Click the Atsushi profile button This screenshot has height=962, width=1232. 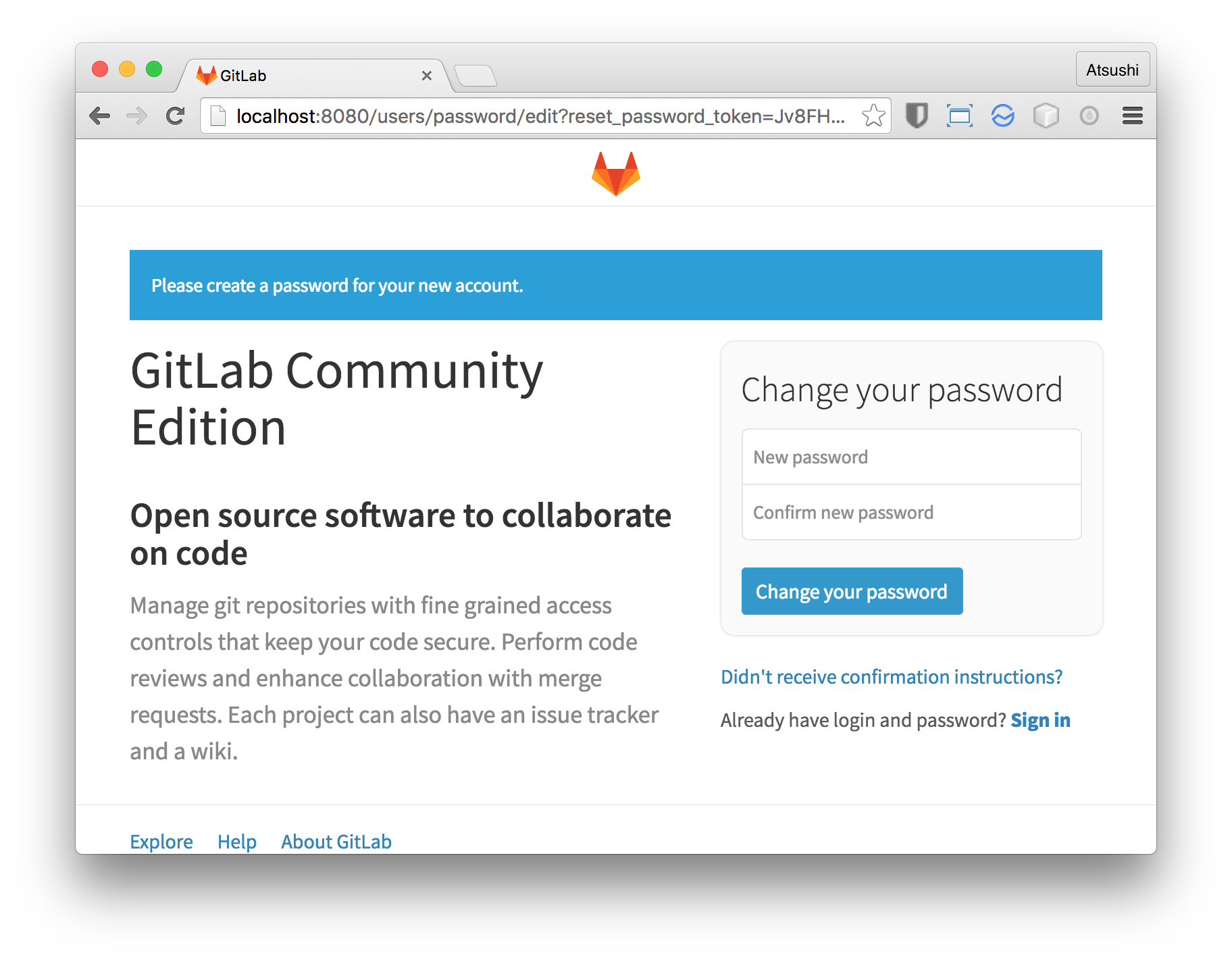pyautogui.click(x=1112, y=69)
